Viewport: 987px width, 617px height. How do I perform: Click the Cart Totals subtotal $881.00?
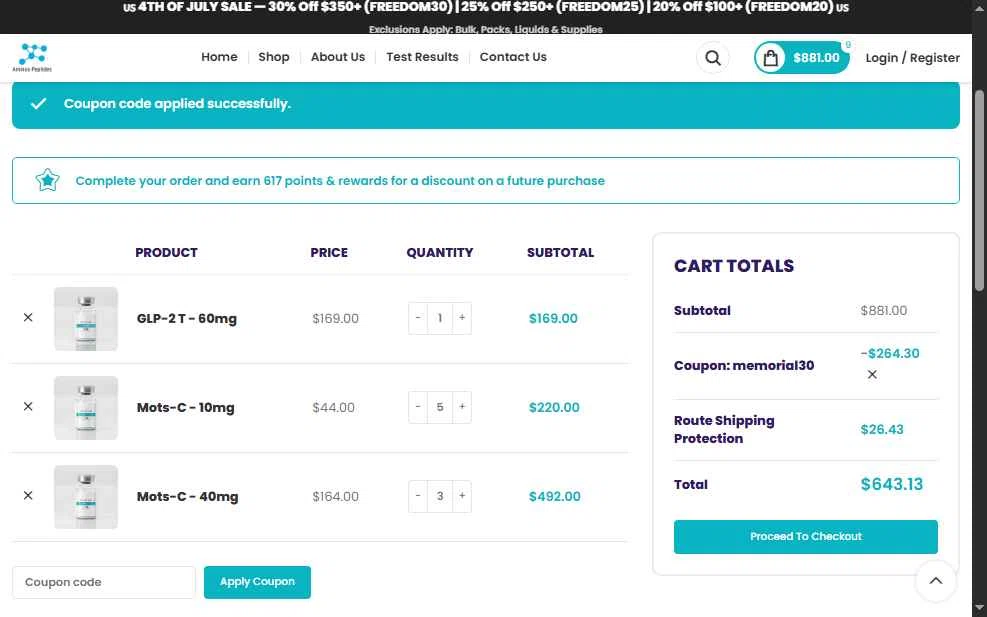point(883,310)
